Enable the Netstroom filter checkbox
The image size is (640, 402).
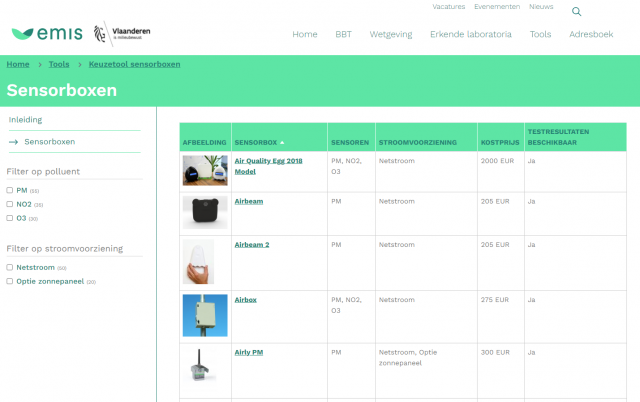pyautogui.click(x=10, y=267)
